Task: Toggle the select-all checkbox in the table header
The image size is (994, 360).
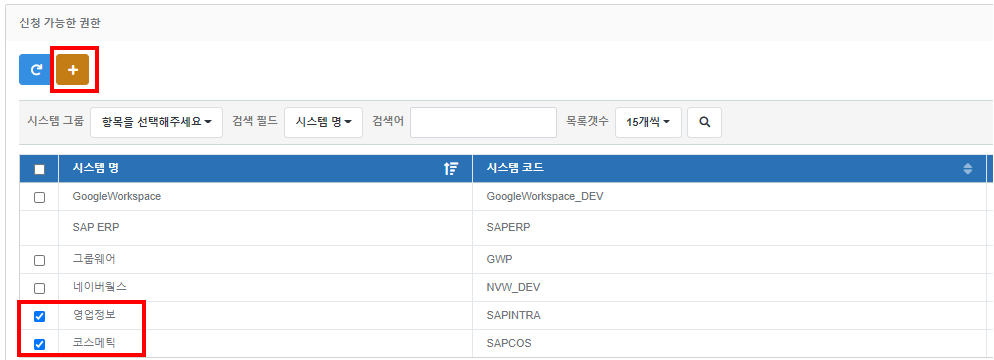Action: click(39, 169)
